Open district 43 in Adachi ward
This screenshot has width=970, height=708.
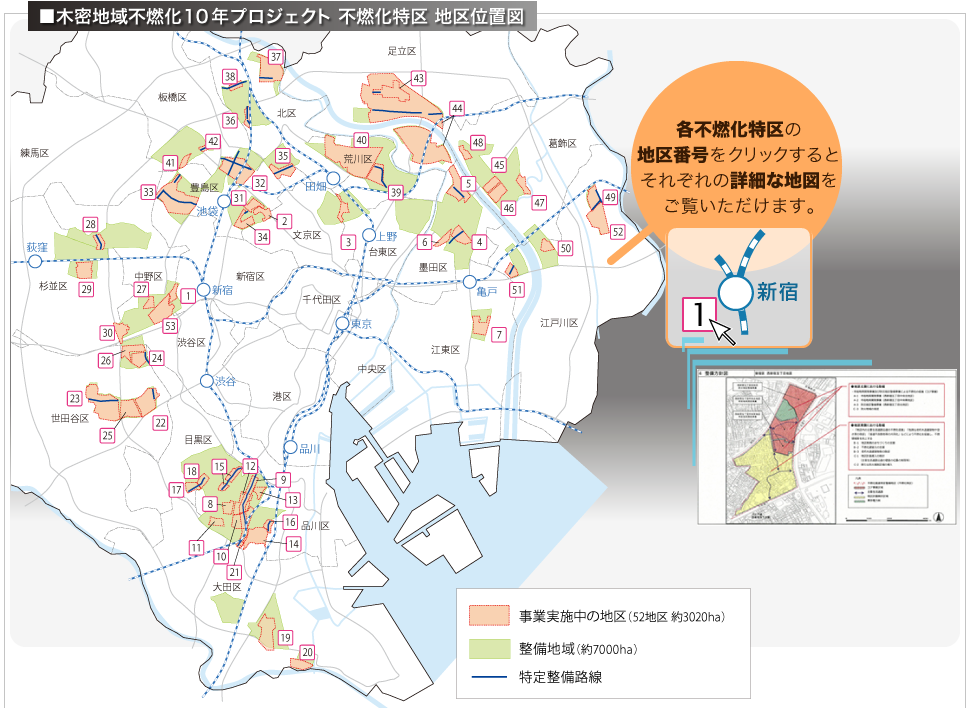[418, 76]
